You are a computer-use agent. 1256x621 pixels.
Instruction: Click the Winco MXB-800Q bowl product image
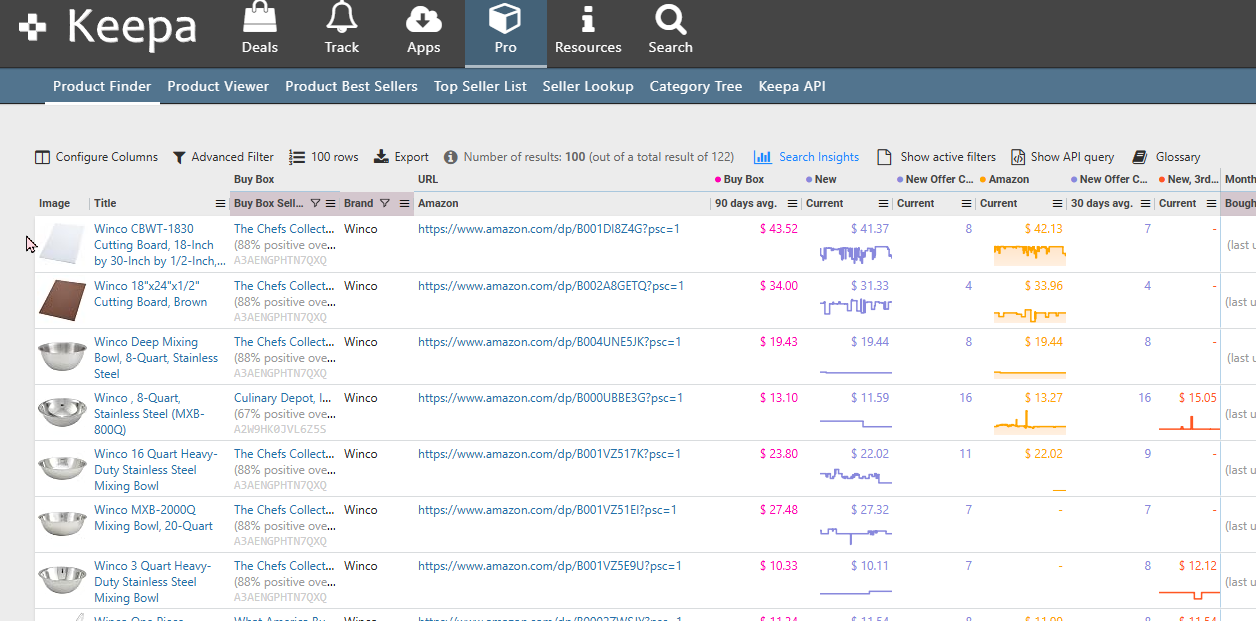click(61, 413)
